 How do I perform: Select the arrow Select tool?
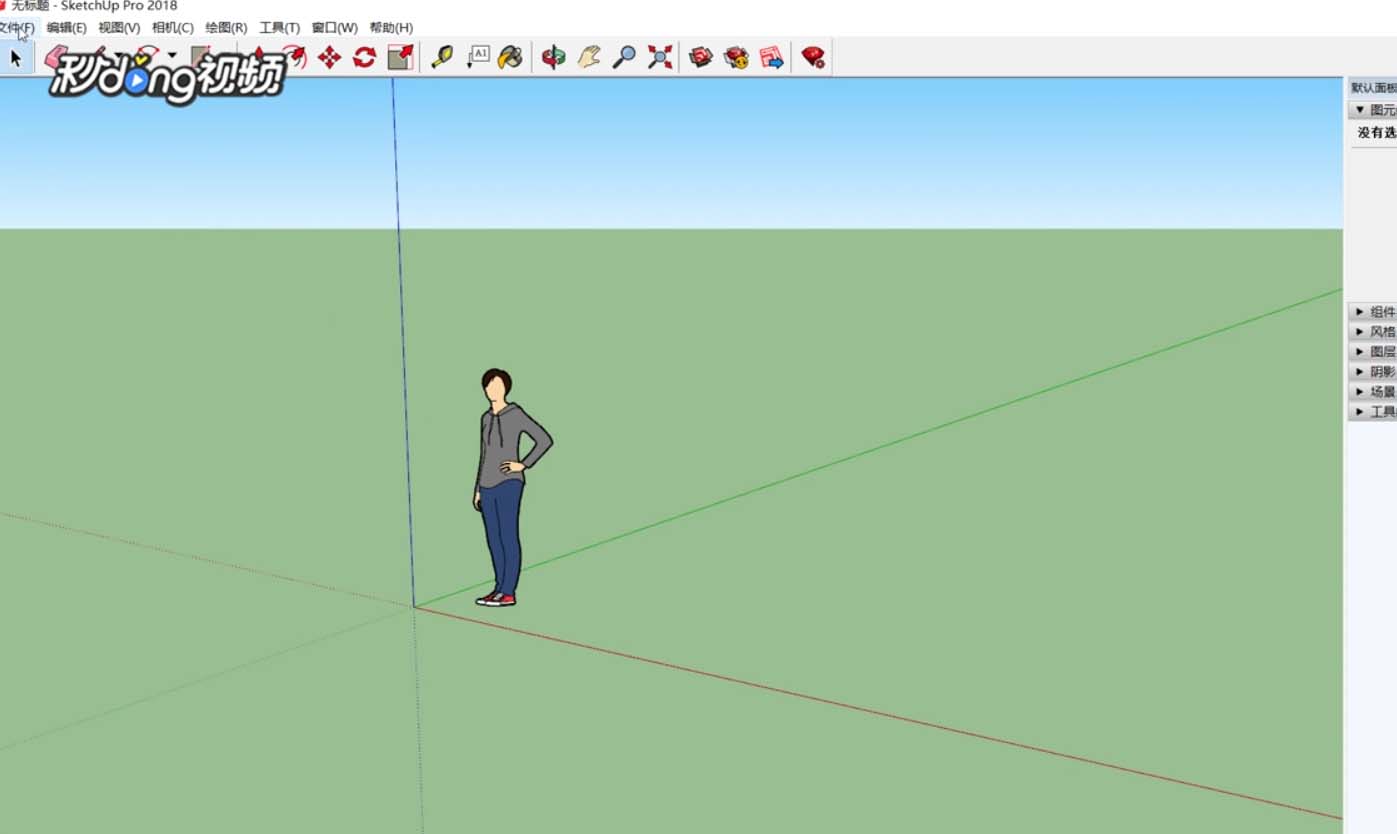(x=16, y=58)
